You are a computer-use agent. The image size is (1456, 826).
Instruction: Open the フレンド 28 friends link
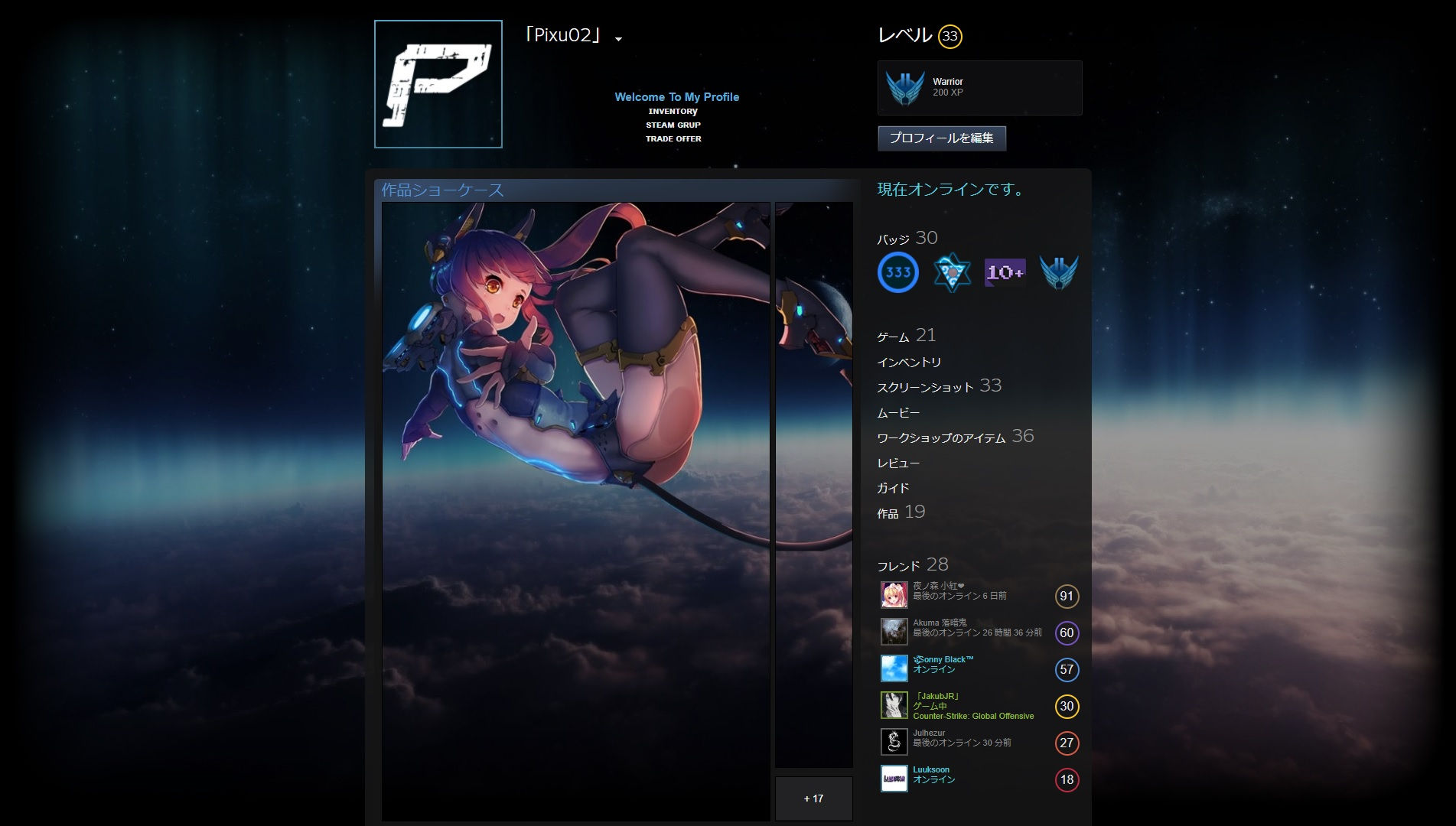913,565
